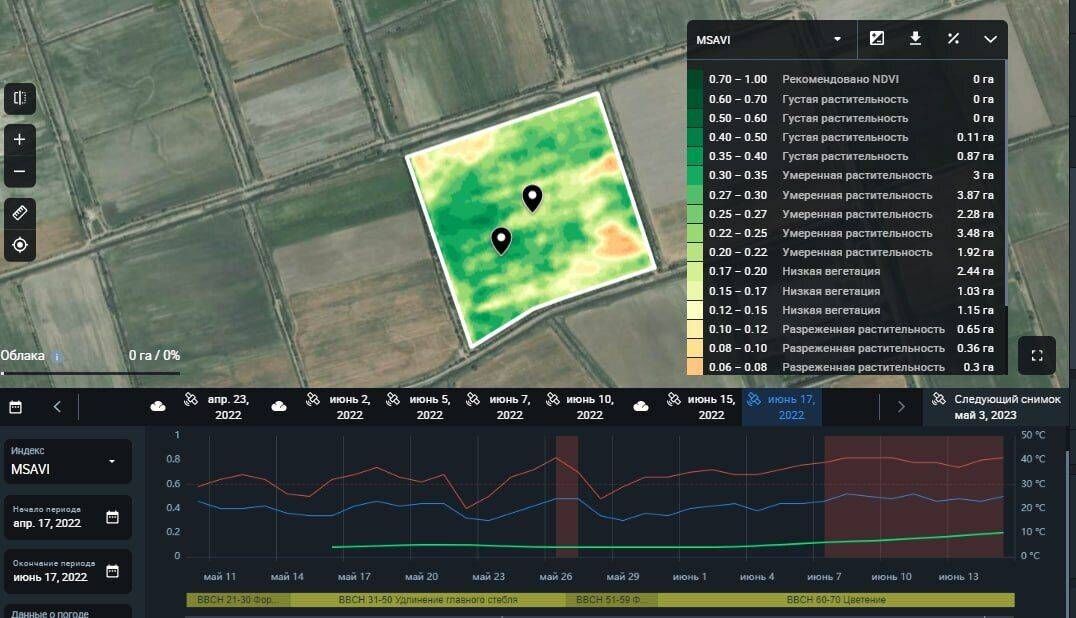This screenshot has width=1076, height=618.
Task: Click cloud icon before апр. 23
Action: tap(158, 407)
